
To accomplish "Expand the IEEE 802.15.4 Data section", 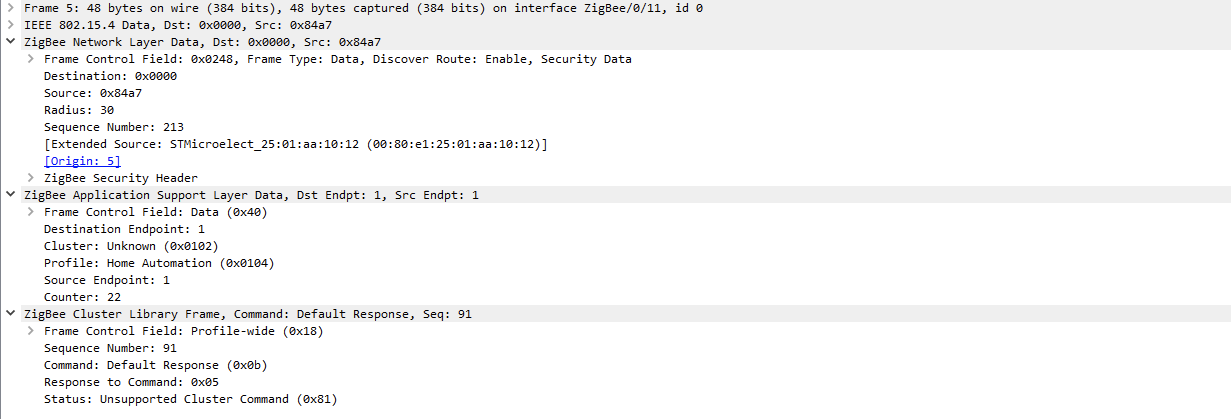I will [11, 25].
